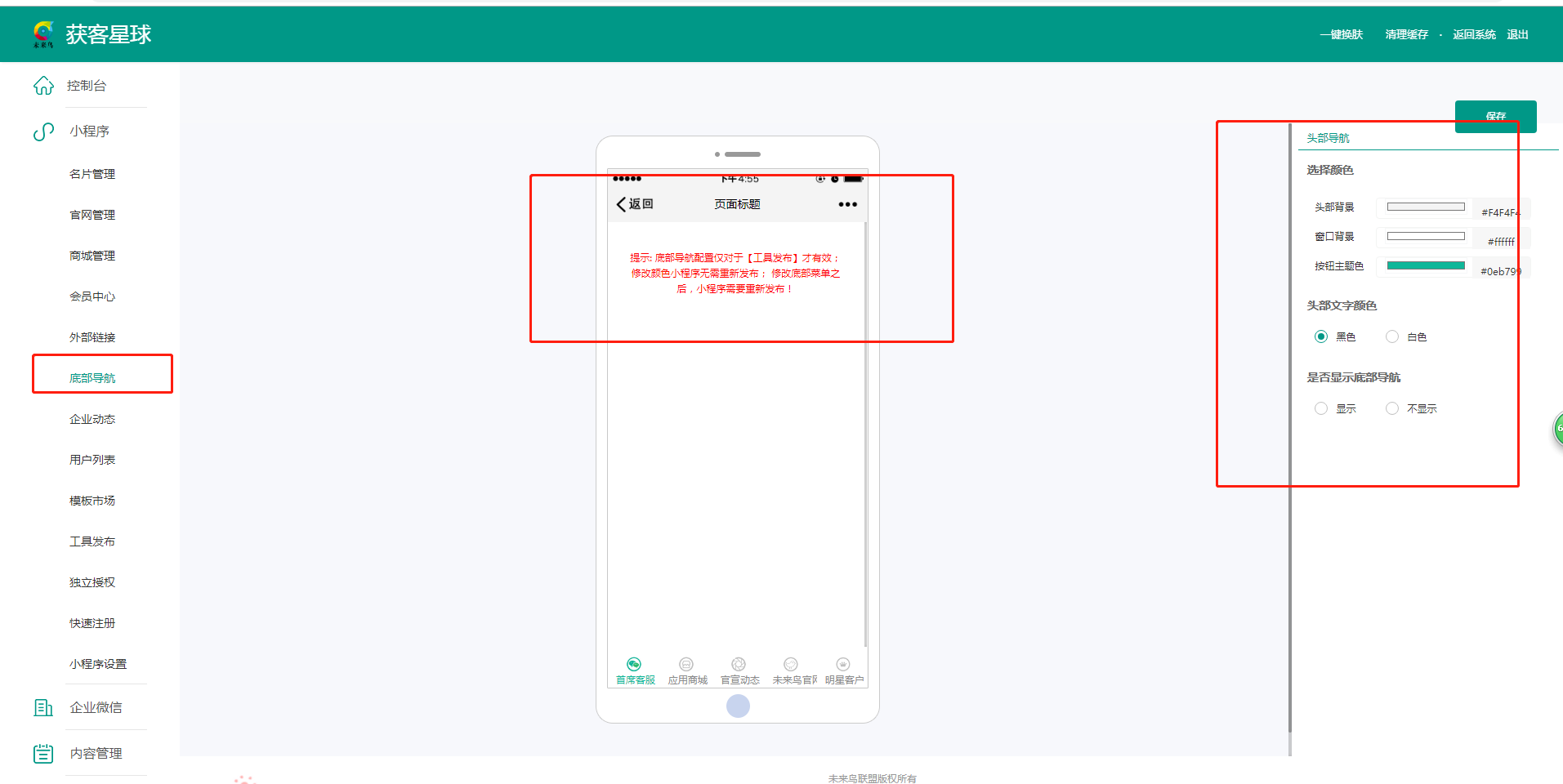
Task: Click the 未来鸟联盟版权所有 footer text
Action: 872,778
